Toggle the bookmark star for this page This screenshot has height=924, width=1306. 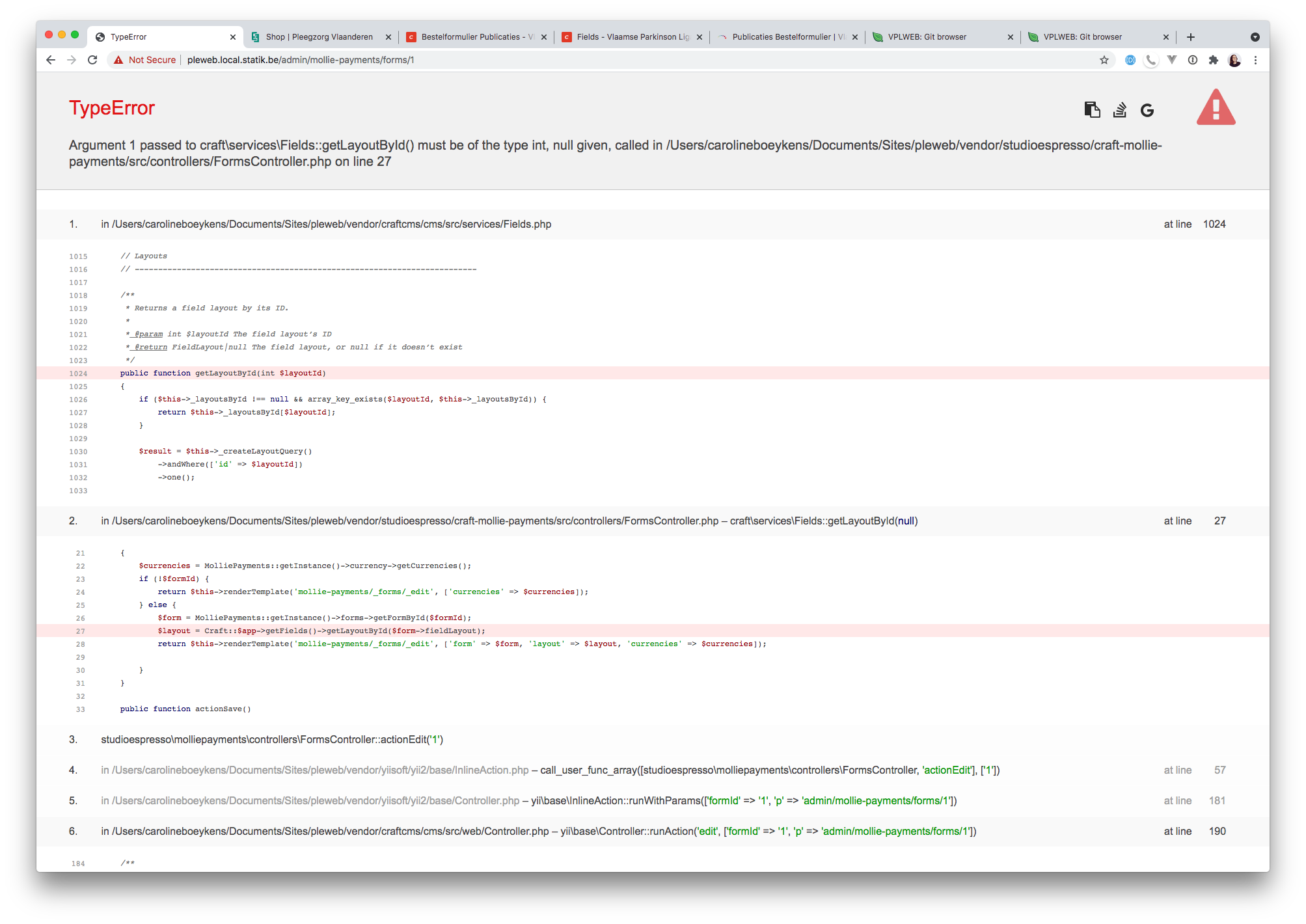tap(1104, 59)
